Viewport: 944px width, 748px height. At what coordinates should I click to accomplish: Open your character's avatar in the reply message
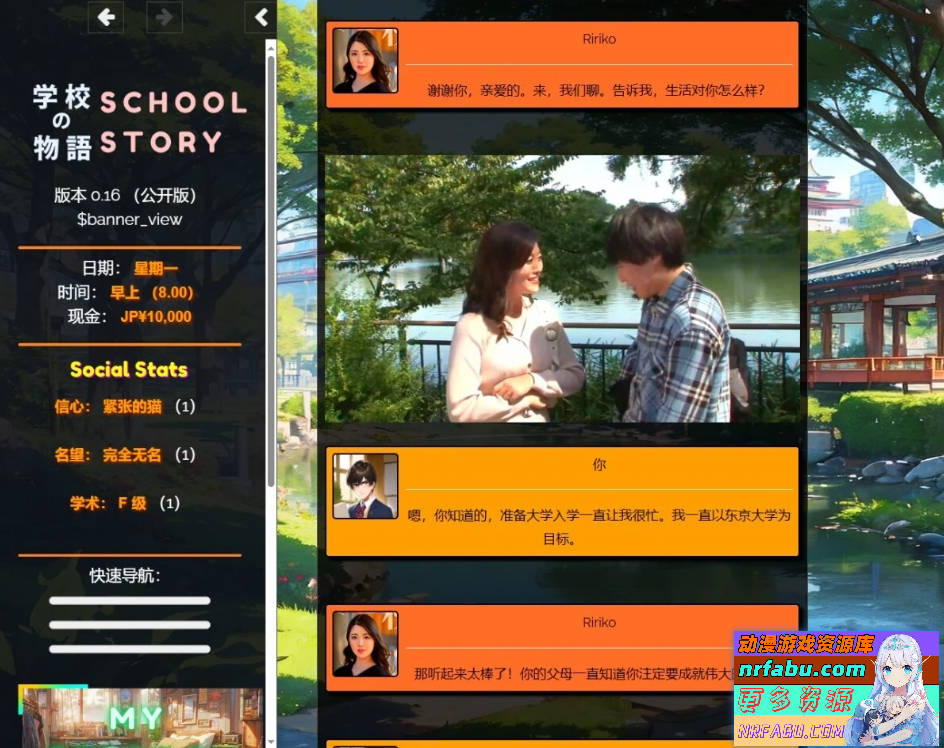coord(364,485)
